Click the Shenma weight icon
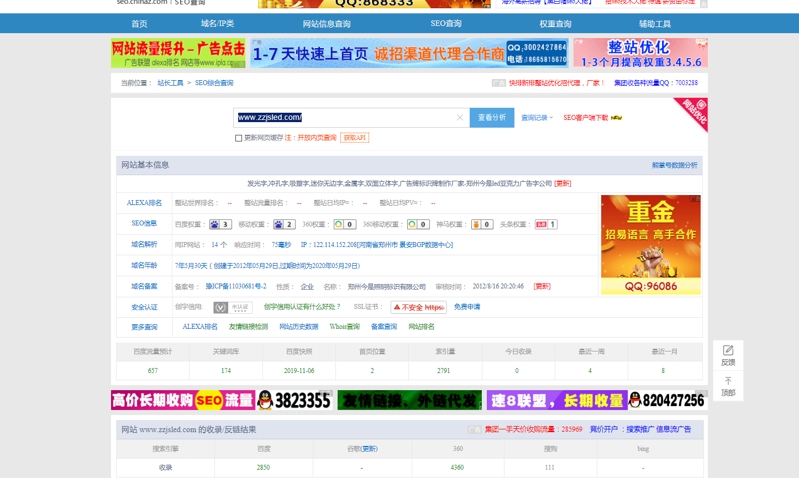 477,225
